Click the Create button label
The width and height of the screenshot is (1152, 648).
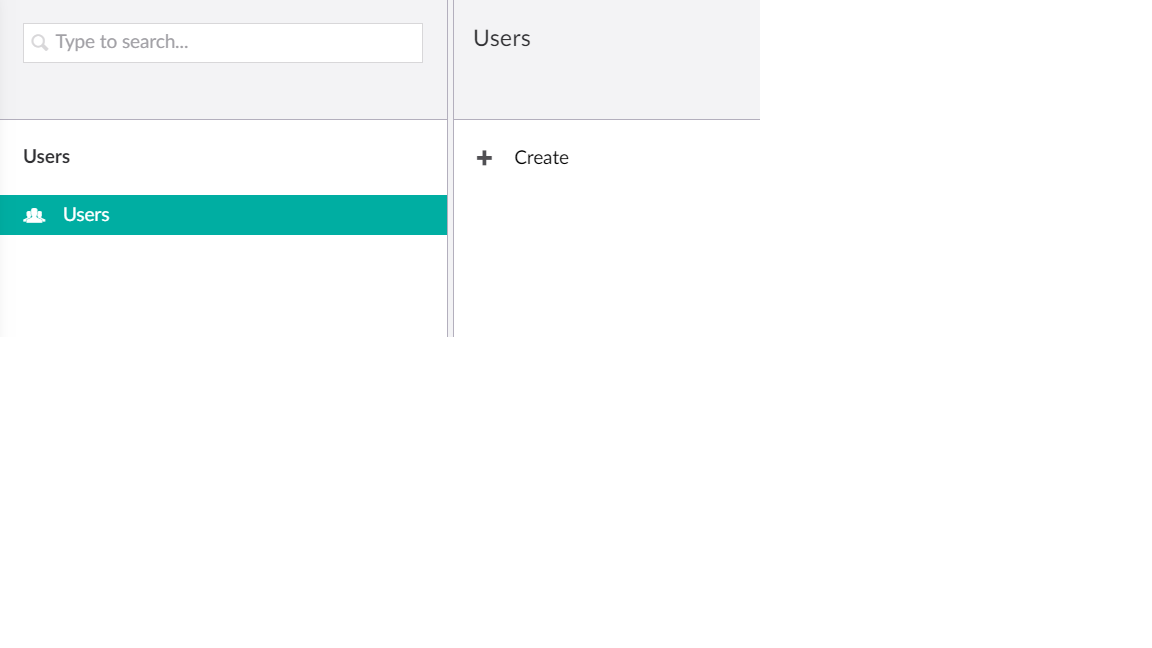pyautogui.click(x=541, y=158)
